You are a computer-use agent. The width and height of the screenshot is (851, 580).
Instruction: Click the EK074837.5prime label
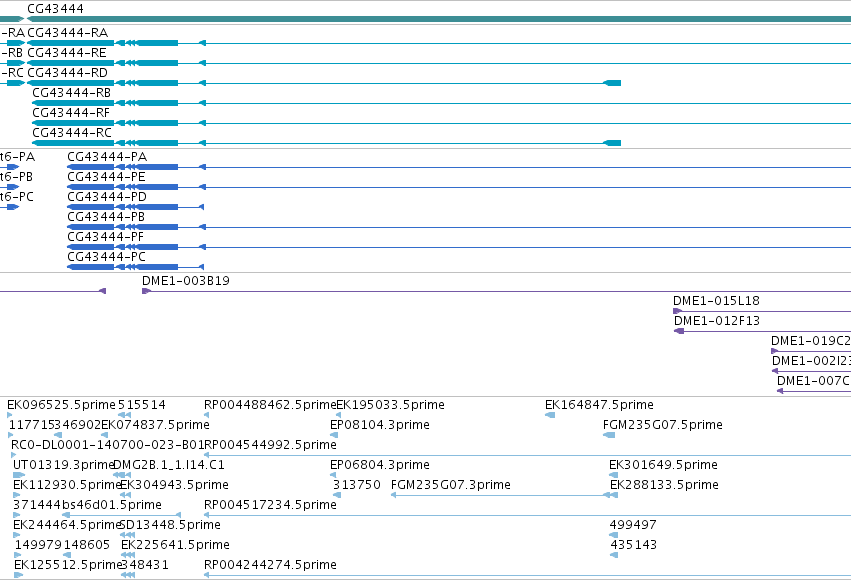point(155,425)
